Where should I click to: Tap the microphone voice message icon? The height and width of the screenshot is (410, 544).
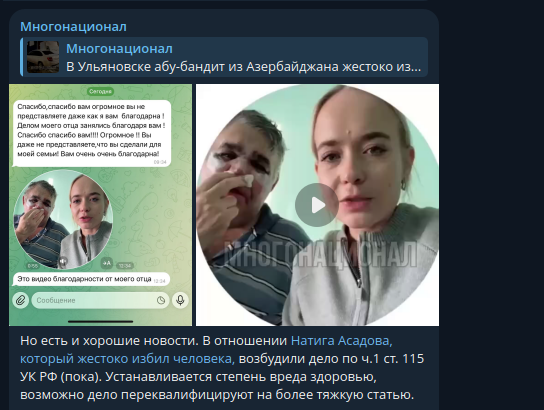[180, 300]
